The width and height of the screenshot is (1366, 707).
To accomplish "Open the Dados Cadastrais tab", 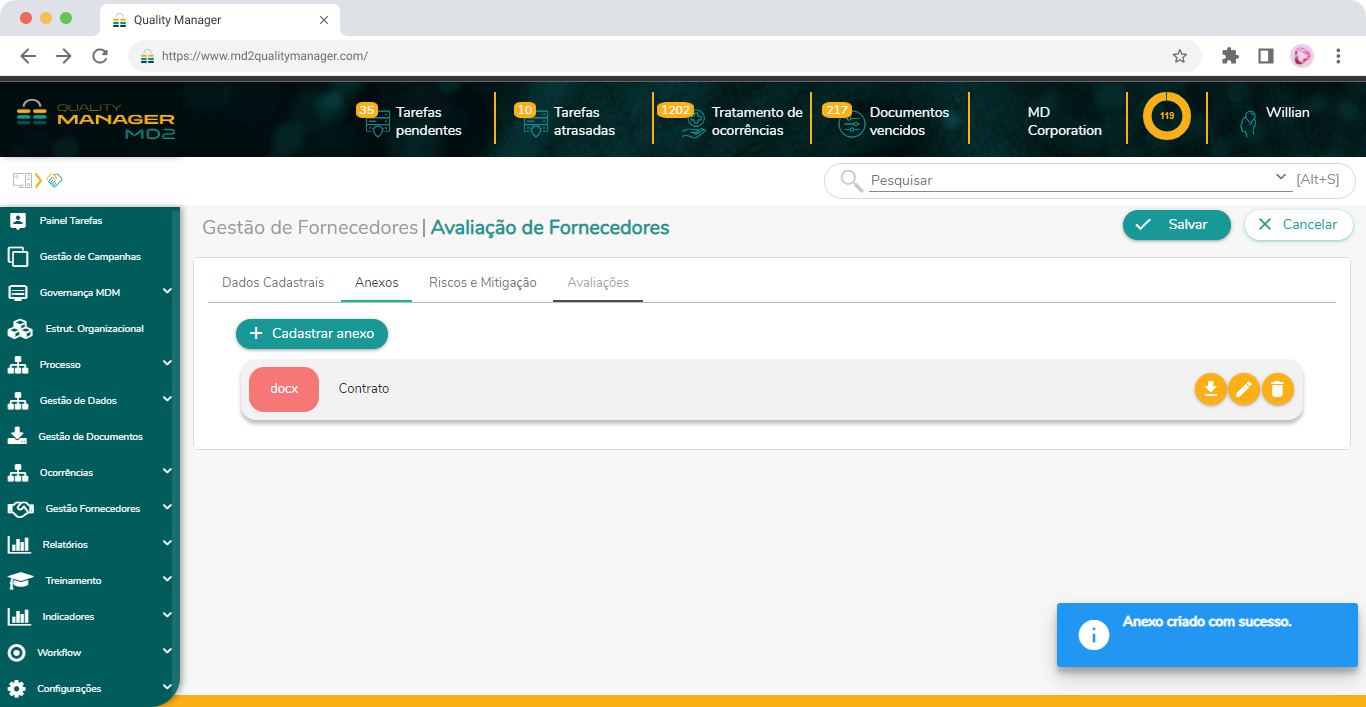I will click(x=272, y=282).
